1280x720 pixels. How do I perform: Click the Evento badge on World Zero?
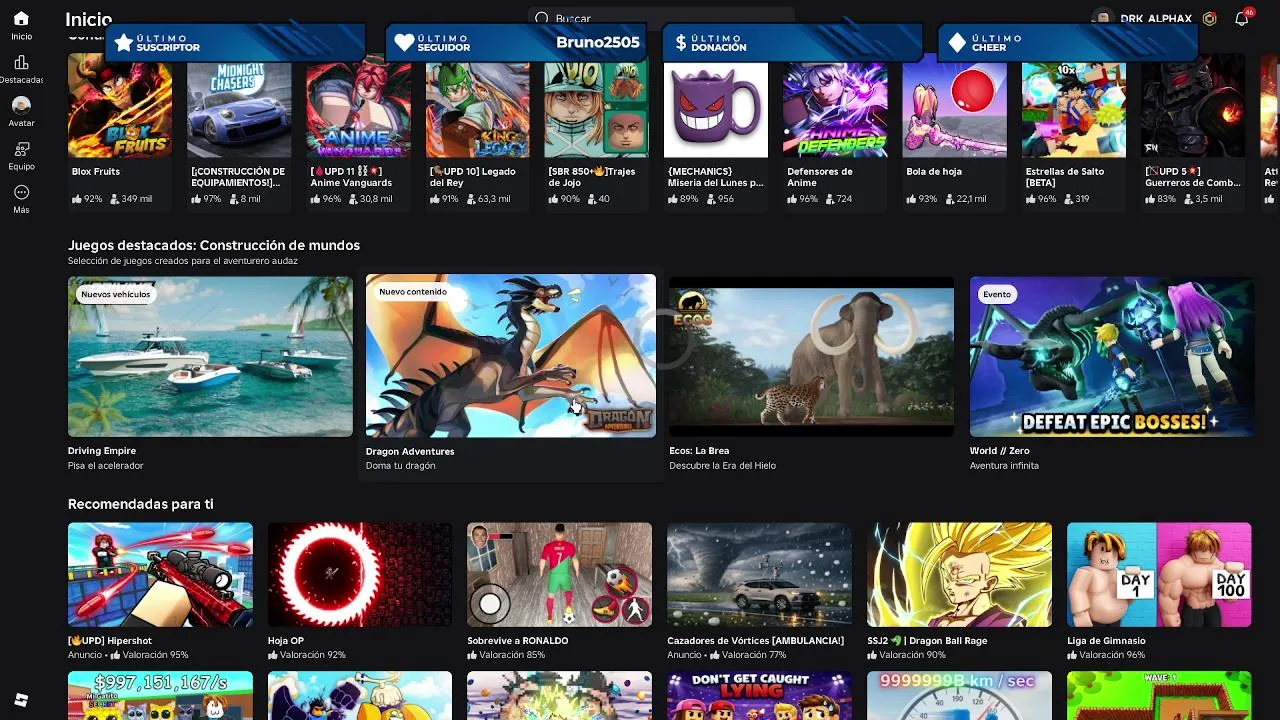997,294
